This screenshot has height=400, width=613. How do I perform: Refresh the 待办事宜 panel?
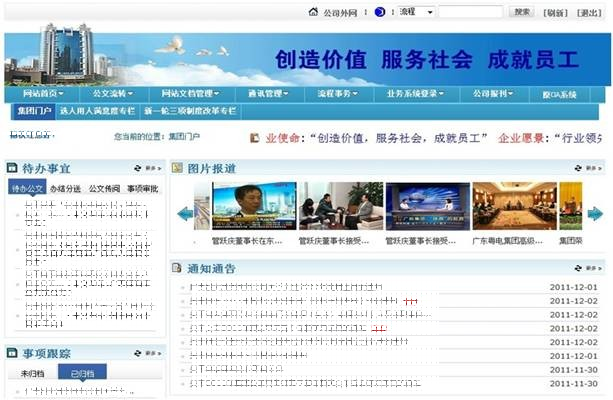point(138,168)
